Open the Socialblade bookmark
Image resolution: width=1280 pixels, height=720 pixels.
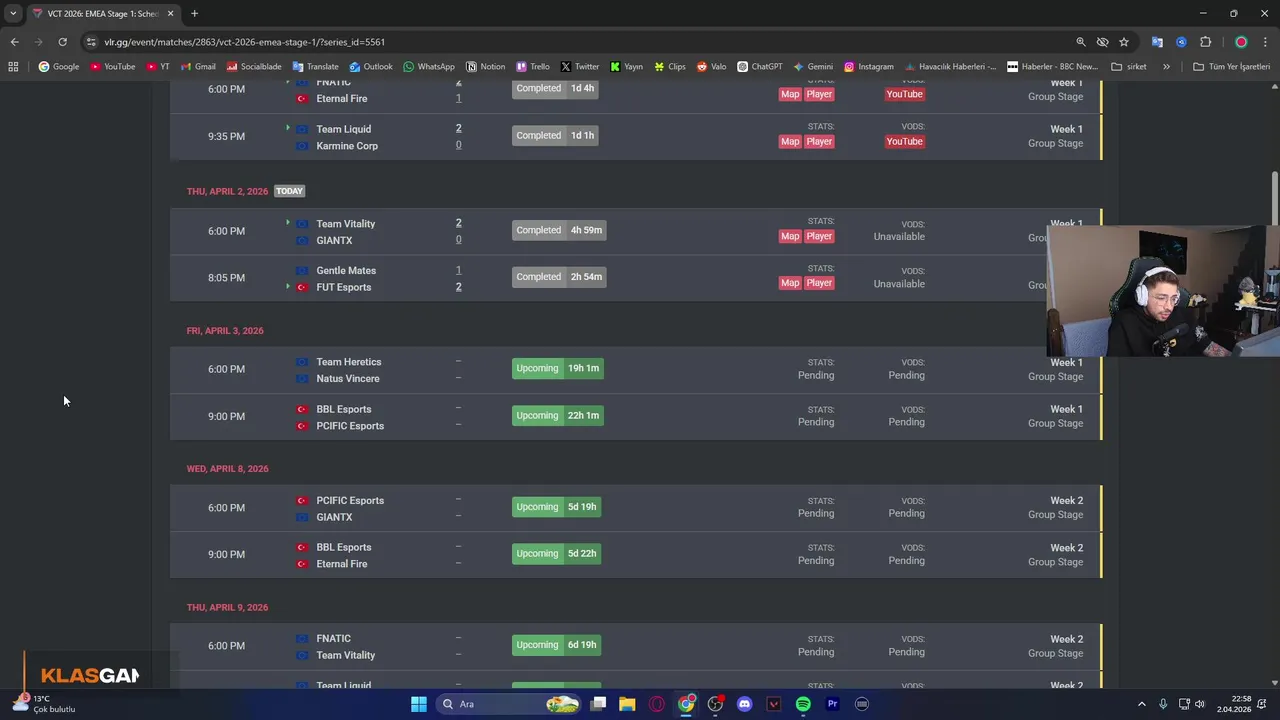pyautogui.click(x=254, y=67)
